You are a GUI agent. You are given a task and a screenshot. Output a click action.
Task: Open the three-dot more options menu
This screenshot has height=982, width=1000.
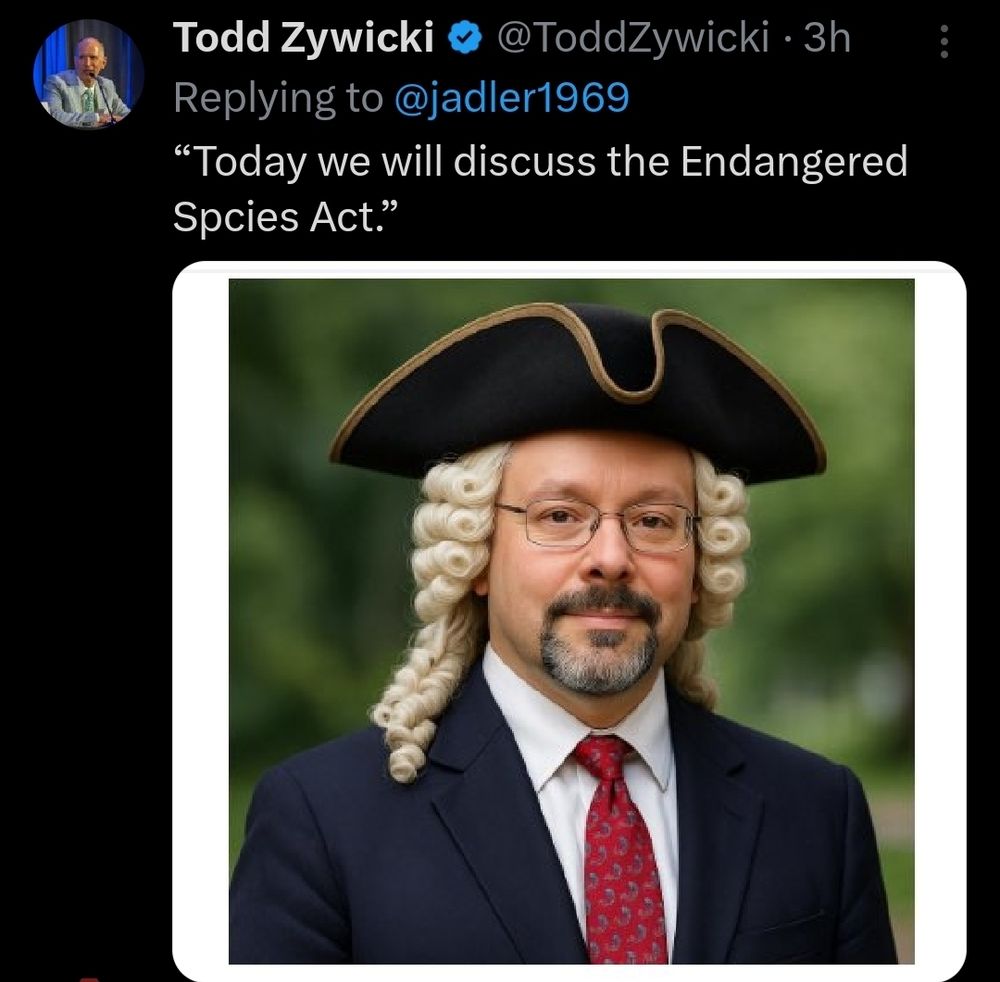[x=945, y=41]
